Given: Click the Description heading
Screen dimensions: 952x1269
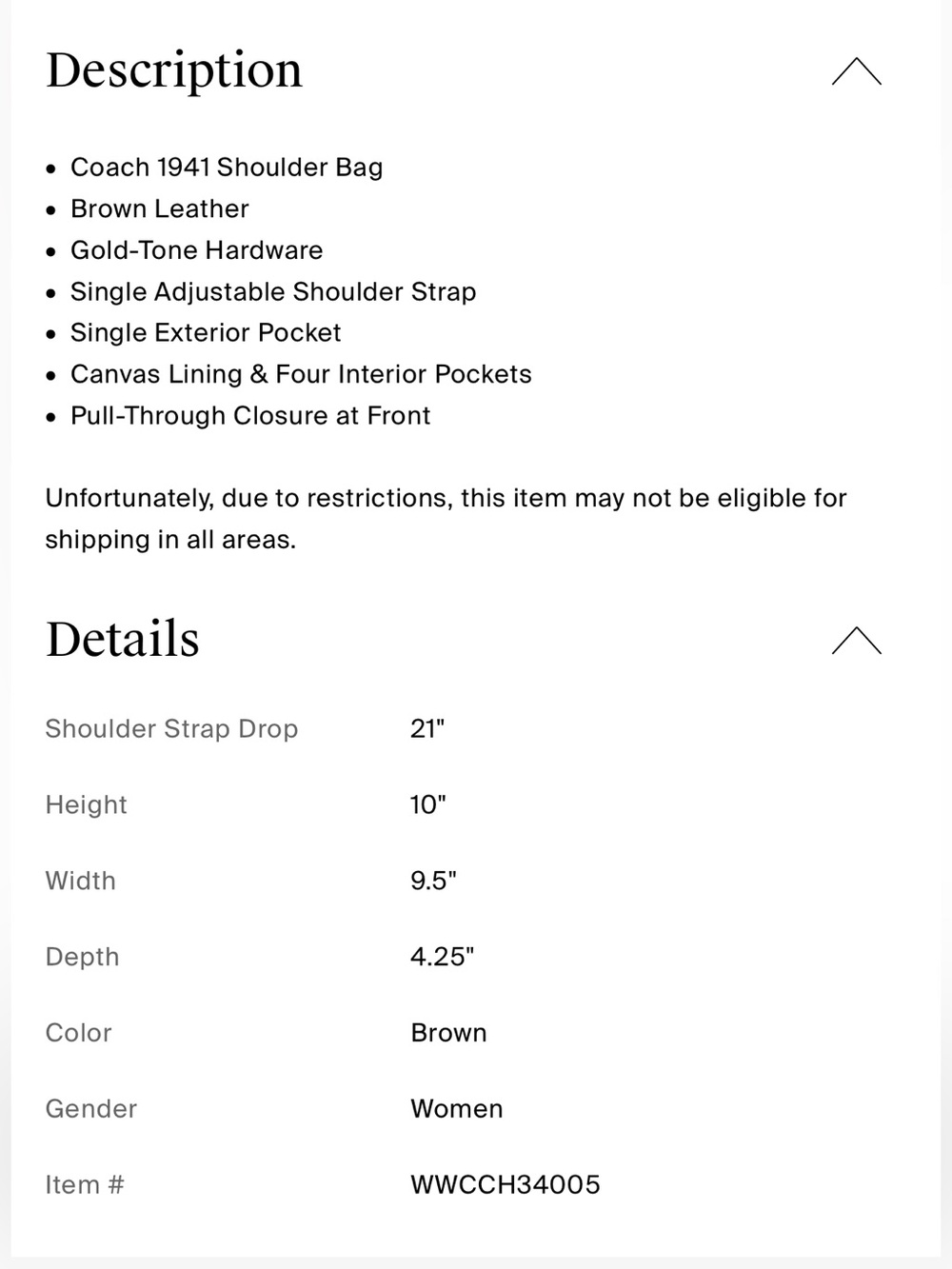Looking at the screenshot, I should (x=174, y=71).
